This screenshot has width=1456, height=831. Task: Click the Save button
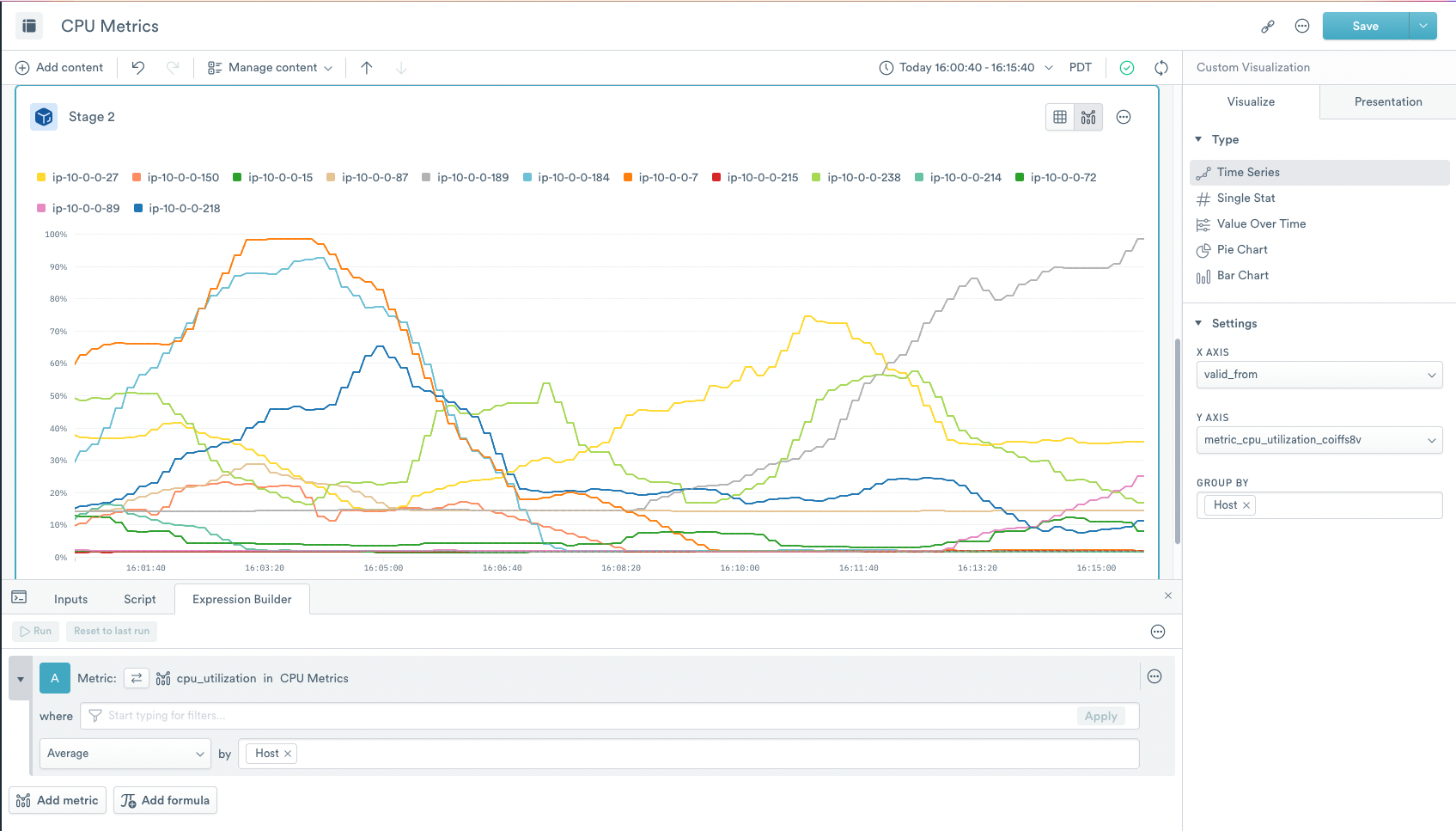[x=1366, y=26]
